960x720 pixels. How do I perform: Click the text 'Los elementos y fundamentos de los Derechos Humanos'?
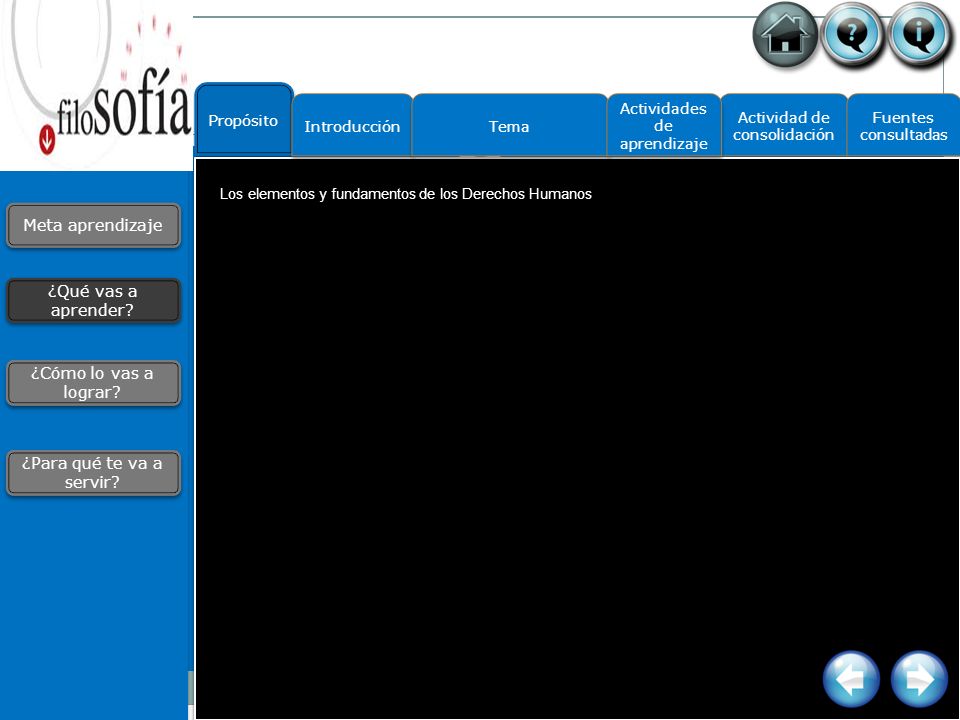click(405, 194)
